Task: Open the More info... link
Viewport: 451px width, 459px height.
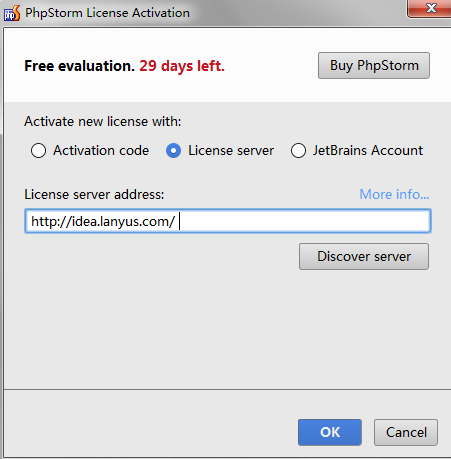Action: (x=394, y=194)
